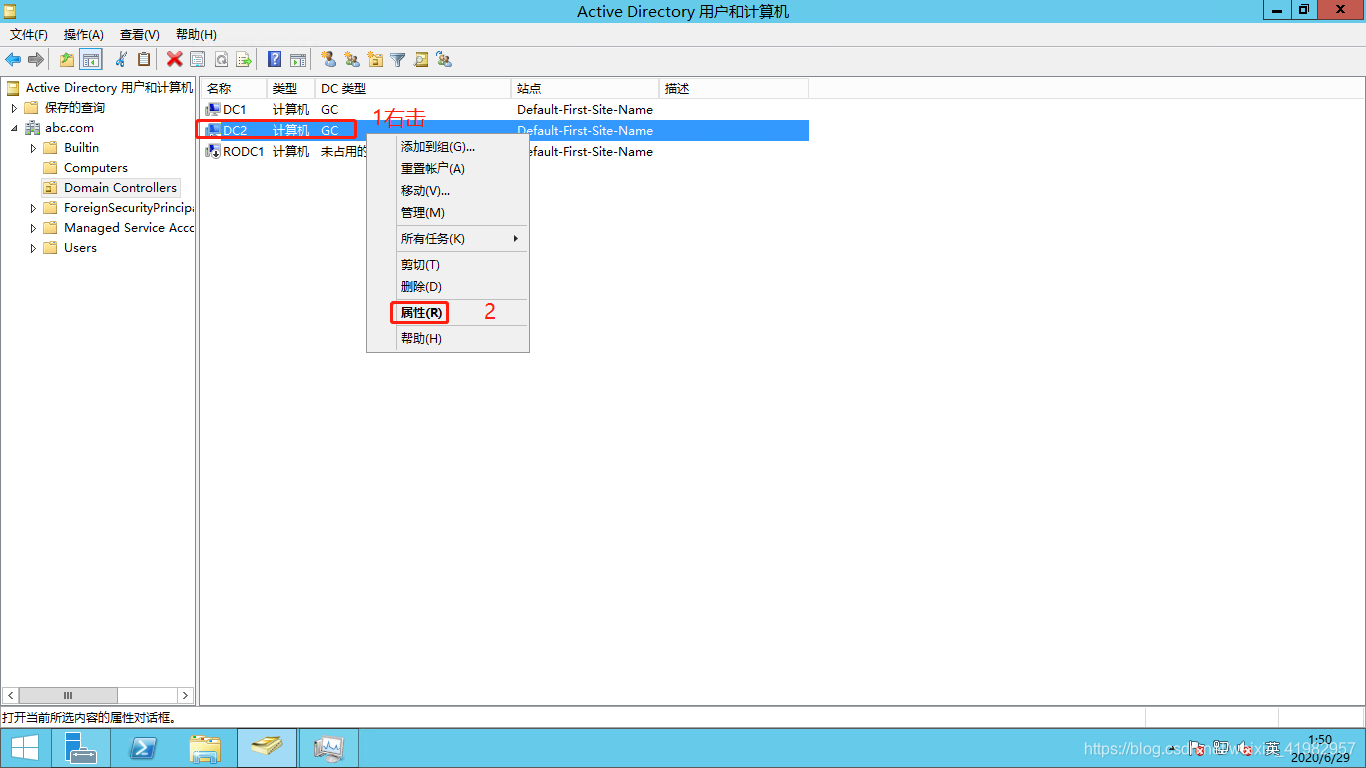Click the grey forward arrow in toolbar

coord(36,60)
